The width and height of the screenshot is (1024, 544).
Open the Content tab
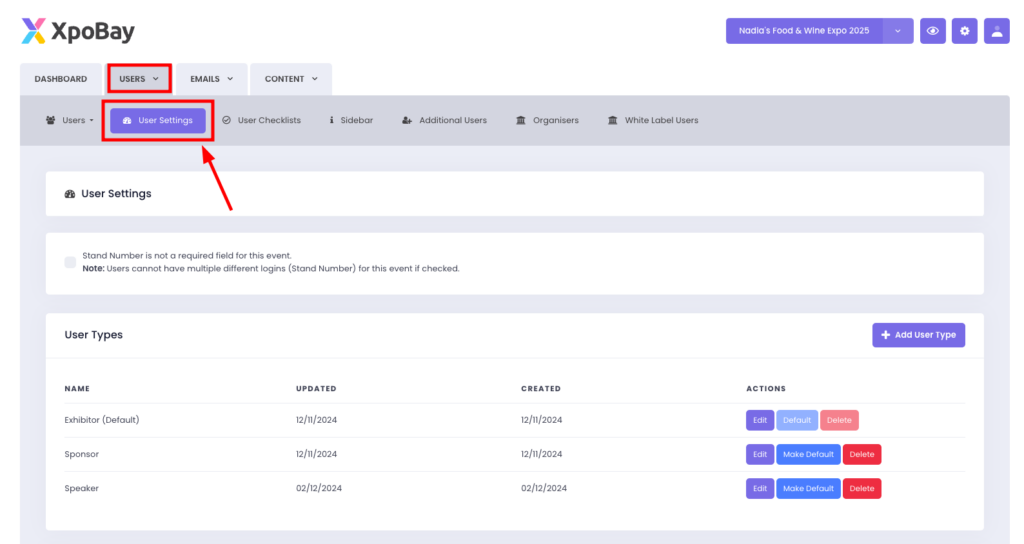pyautogui.click(x=291, y=79)
